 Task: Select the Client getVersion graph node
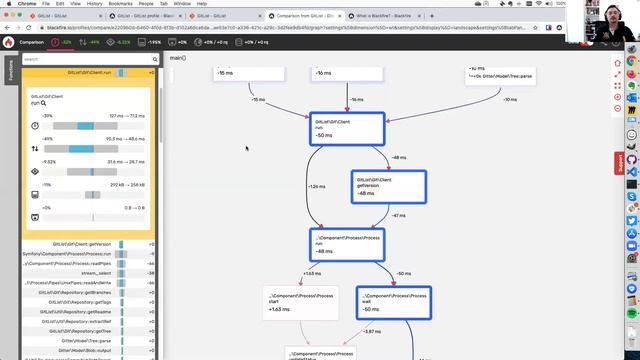pos(389,187)
